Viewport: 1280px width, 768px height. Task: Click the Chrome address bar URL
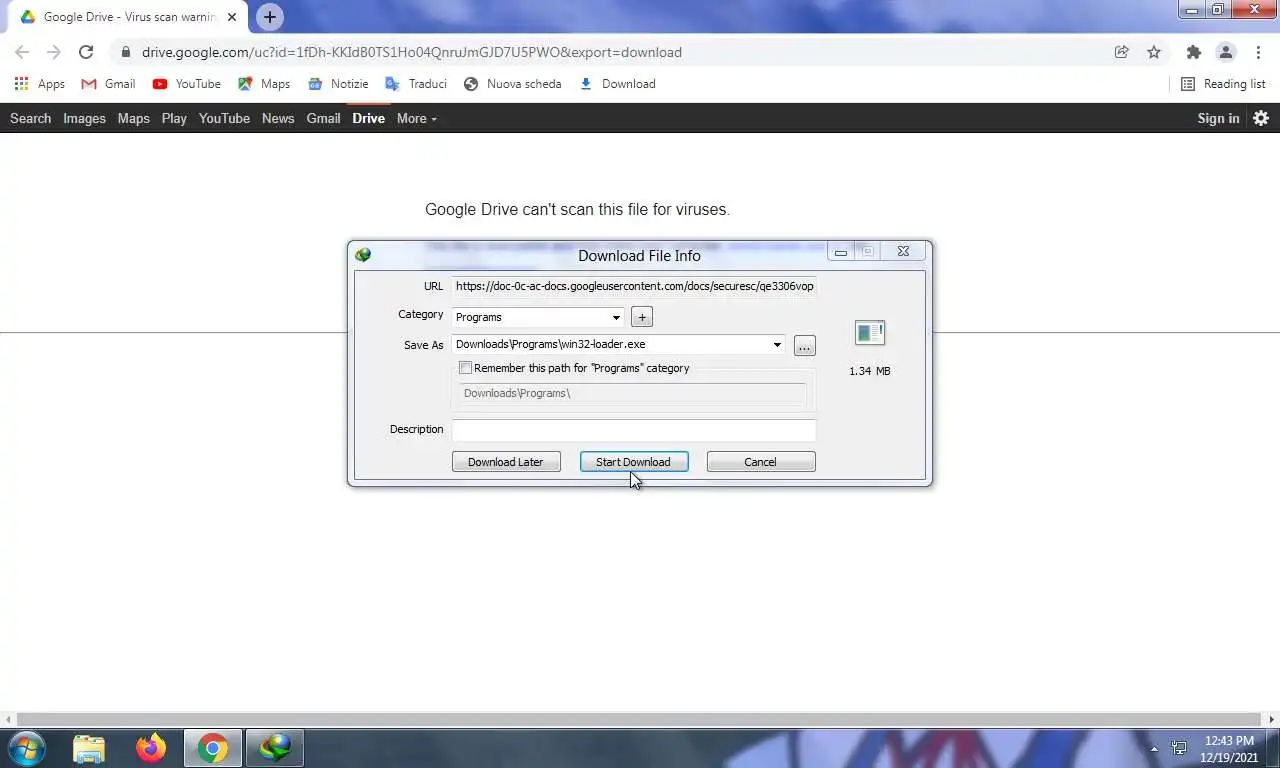pyautogui.click(x=412, y=52)
